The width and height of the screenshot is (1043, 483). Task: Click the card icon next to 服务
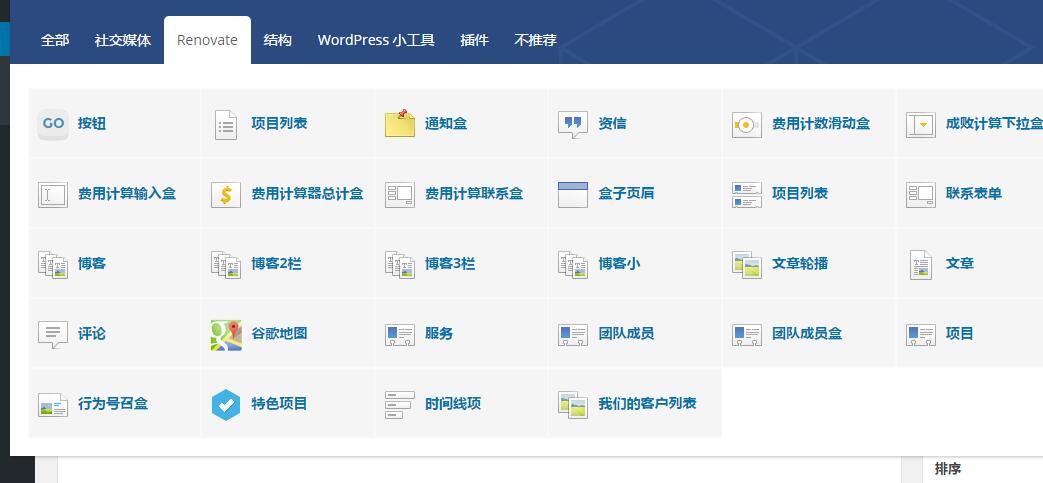400,335
